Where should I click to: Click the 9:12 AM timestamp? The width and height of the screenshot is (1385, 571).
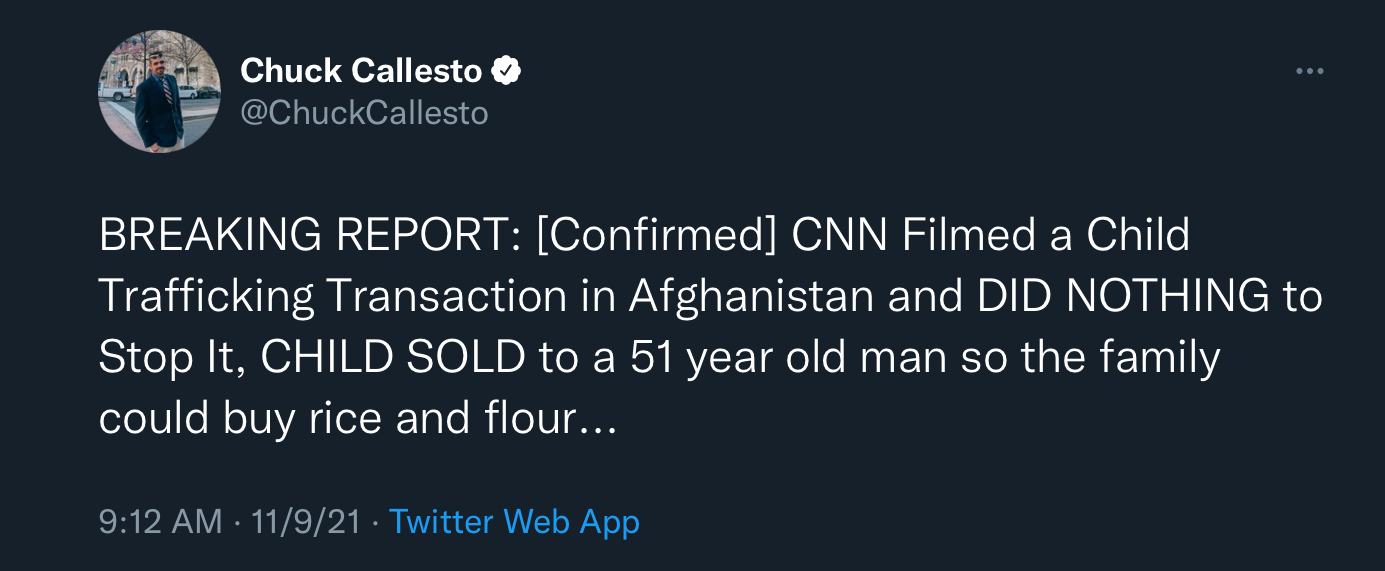tap(160, 521)
